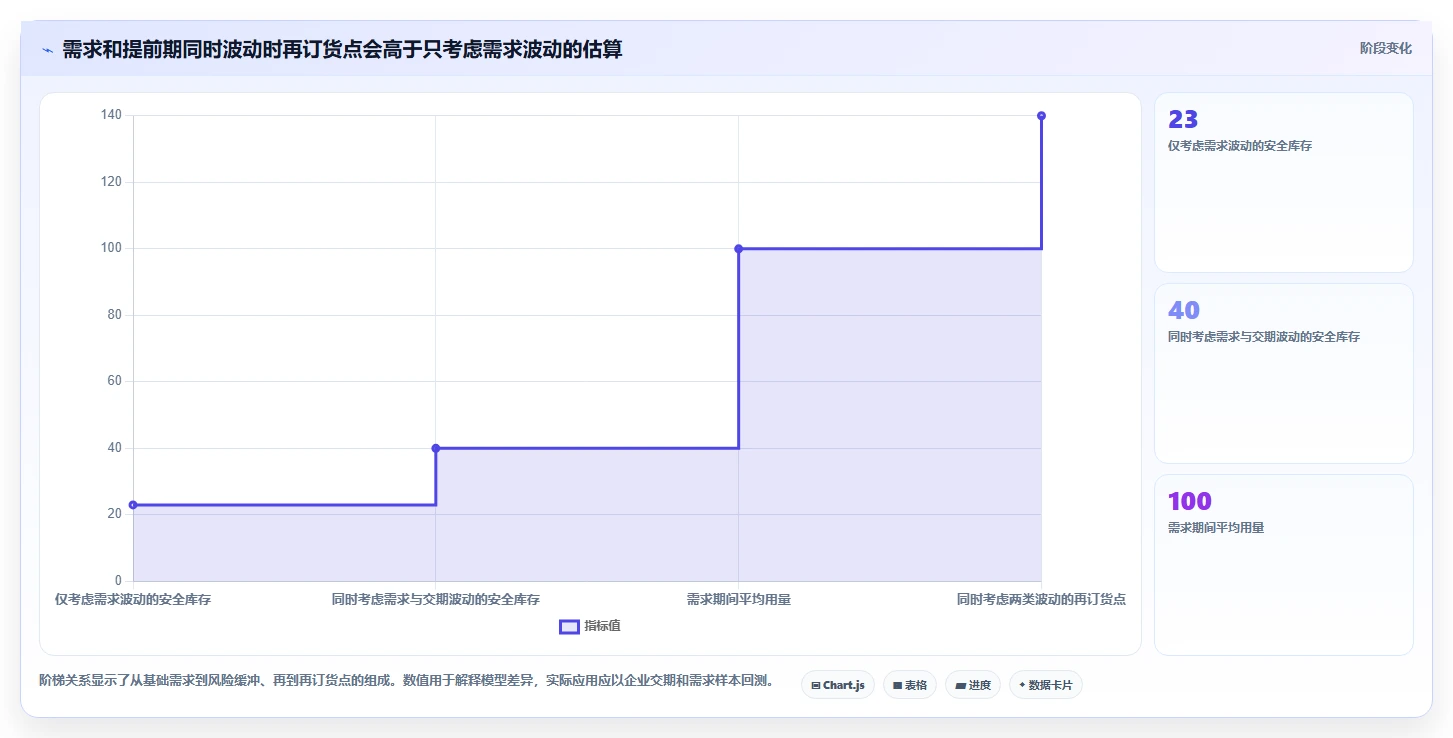
Task: Click card caption 仅考虑需求波动的安全库存
Action: tap(1240, 146)
